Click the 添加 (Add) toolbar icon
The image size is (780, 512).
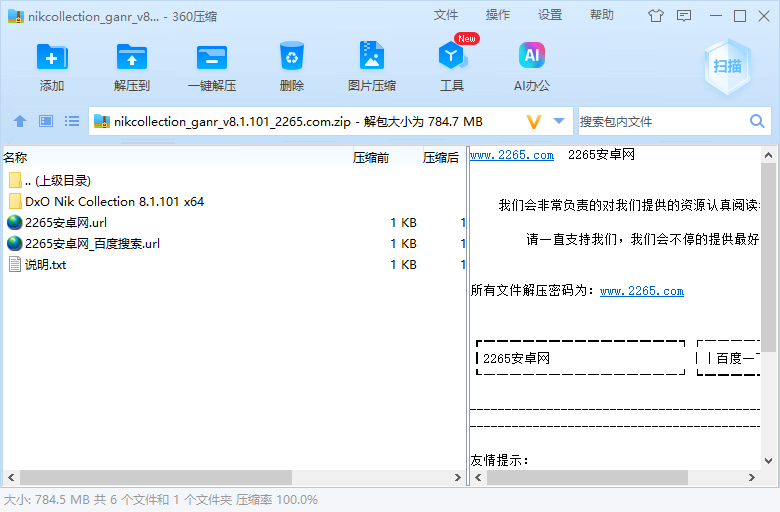52,57
